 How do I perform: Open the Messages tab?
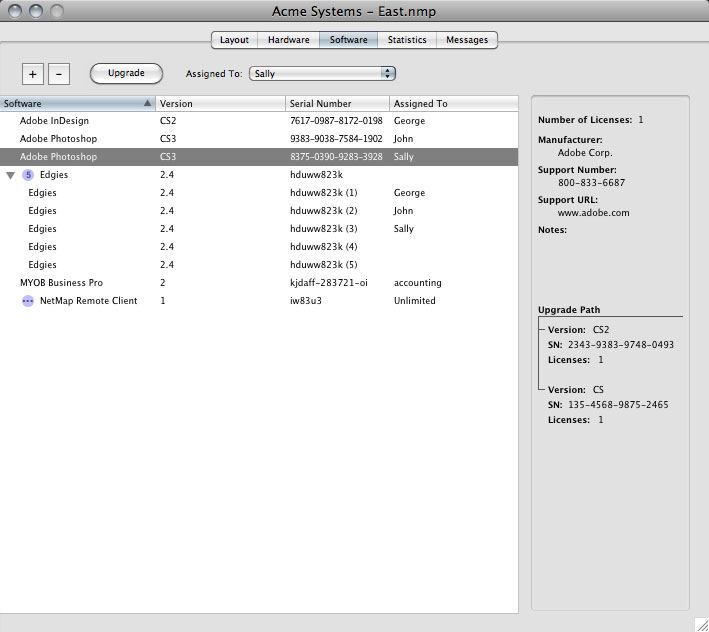[x=467, y=40]
